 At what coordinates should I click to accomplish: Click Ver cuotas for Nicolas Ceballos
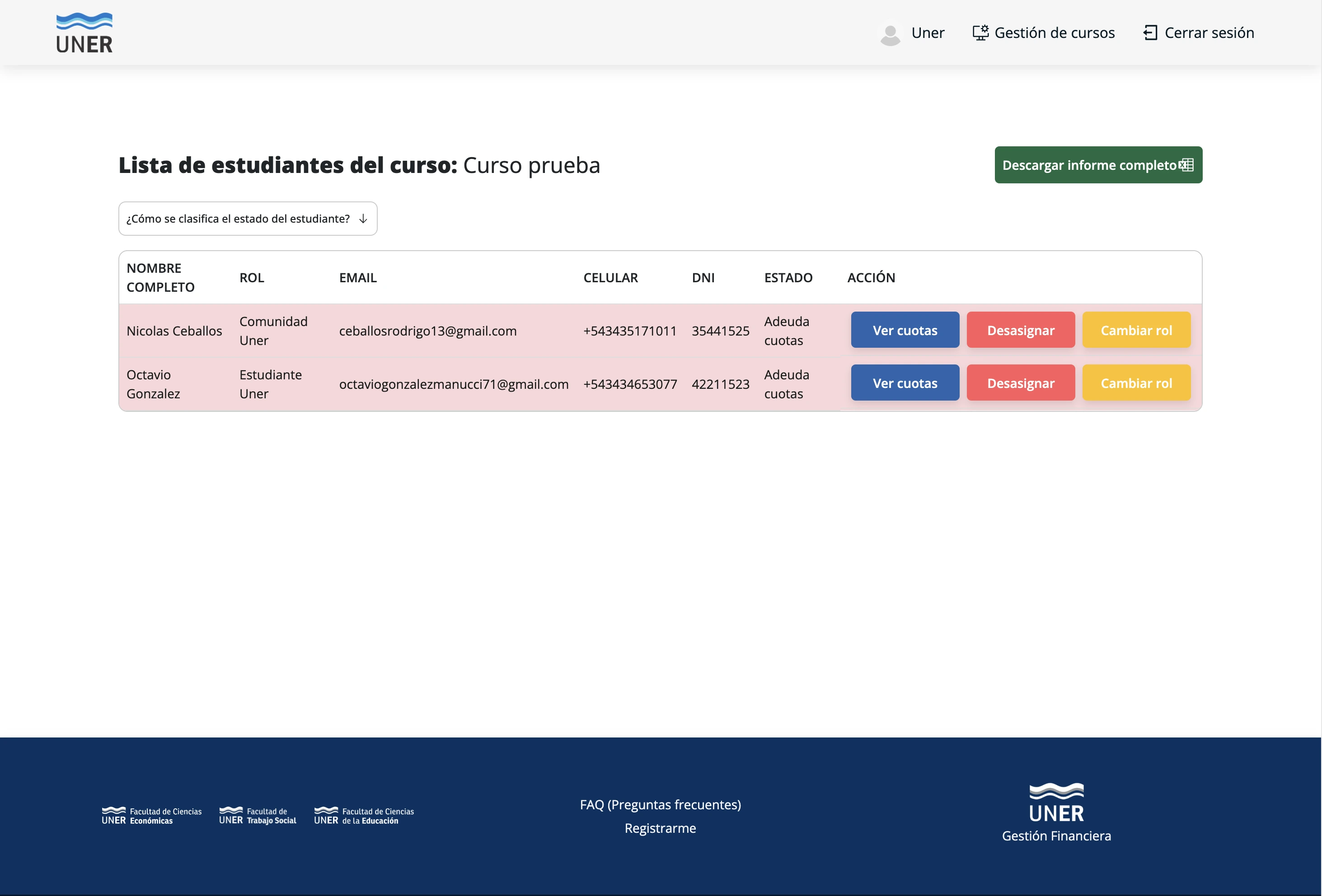[905, 330]
